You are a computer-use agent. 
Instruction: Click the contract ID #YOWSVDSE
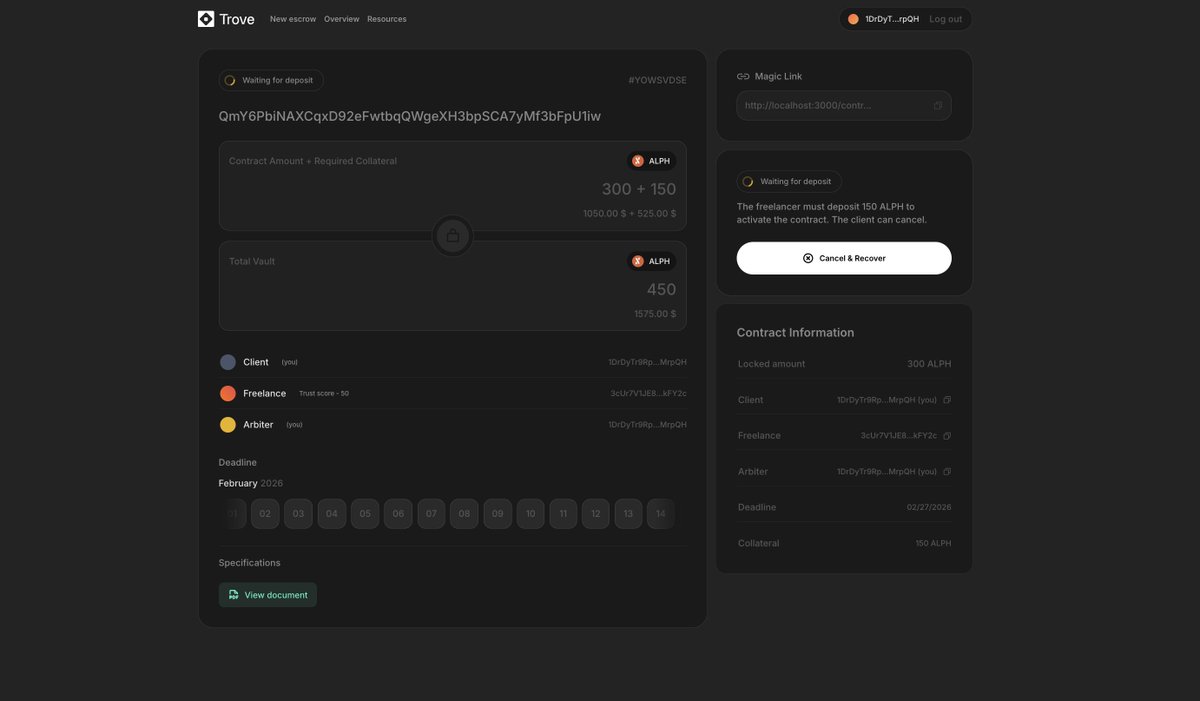657,80
